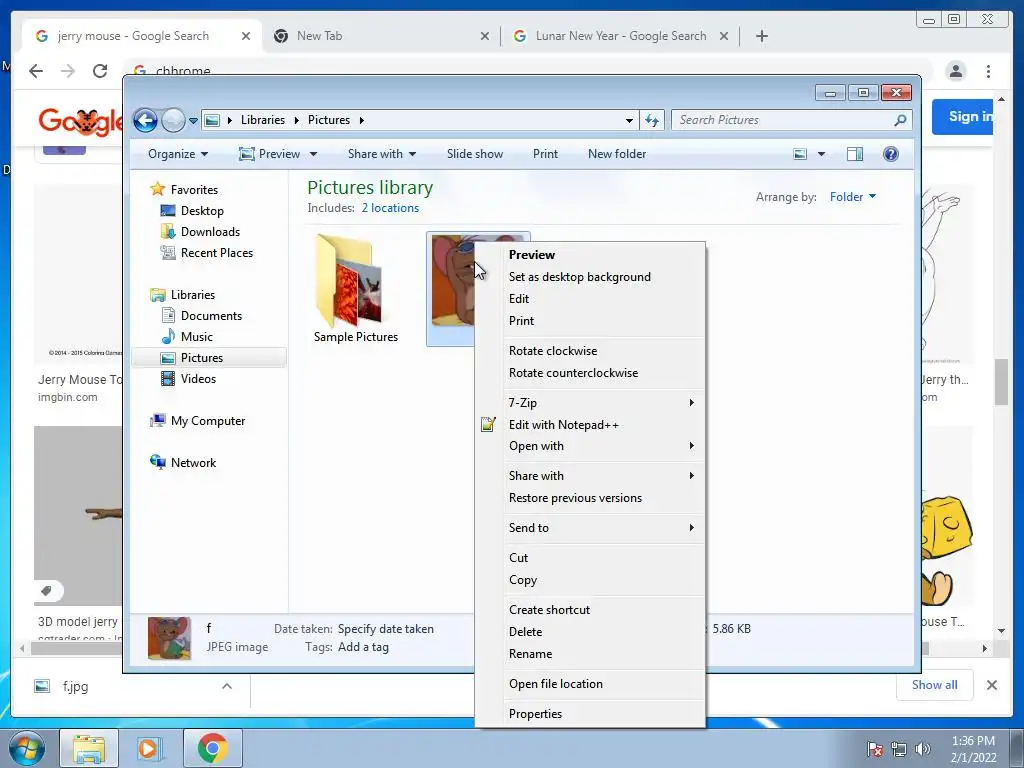Screen dimensions: 1024x768
Task: Open volume speaker tray icon
Action: 922,749
